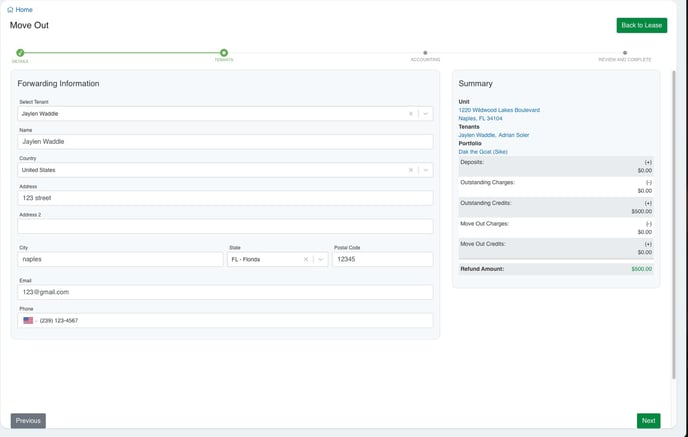The image size is (688, 437).
Task: Click the Details step checkmark circle
Action: tap(20, 53)
